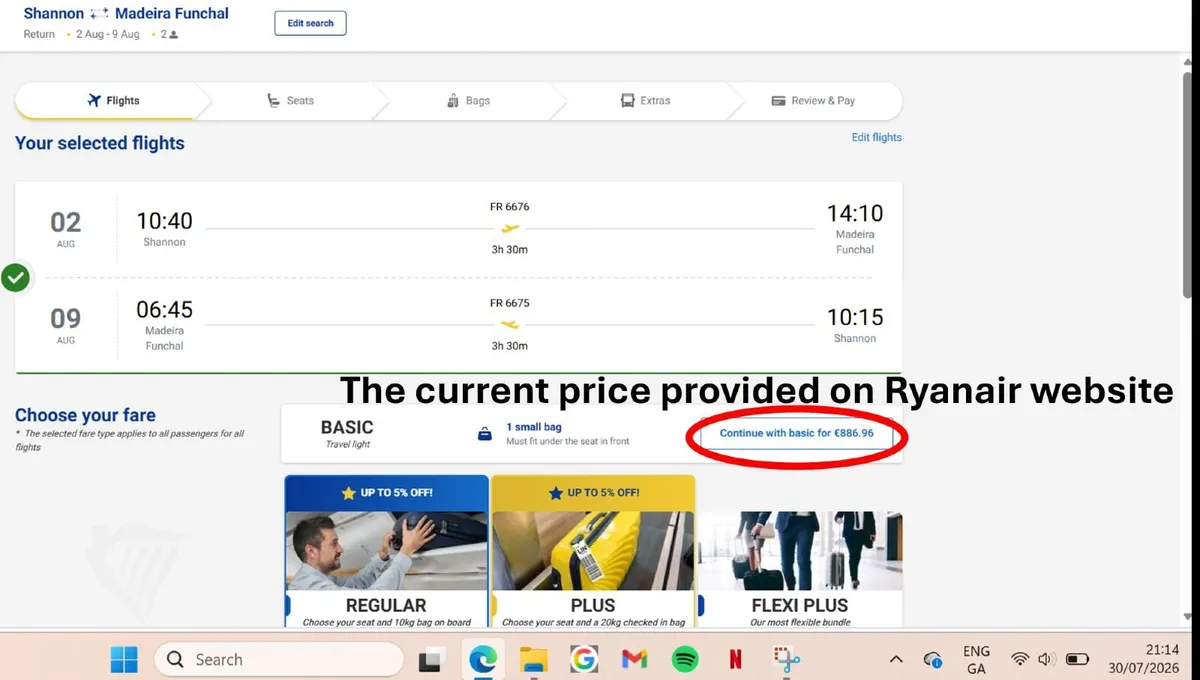Go to the Seats step tab
Viewport: 1200px width, 680px height.
pyautogui.click(x=290, y=101)
